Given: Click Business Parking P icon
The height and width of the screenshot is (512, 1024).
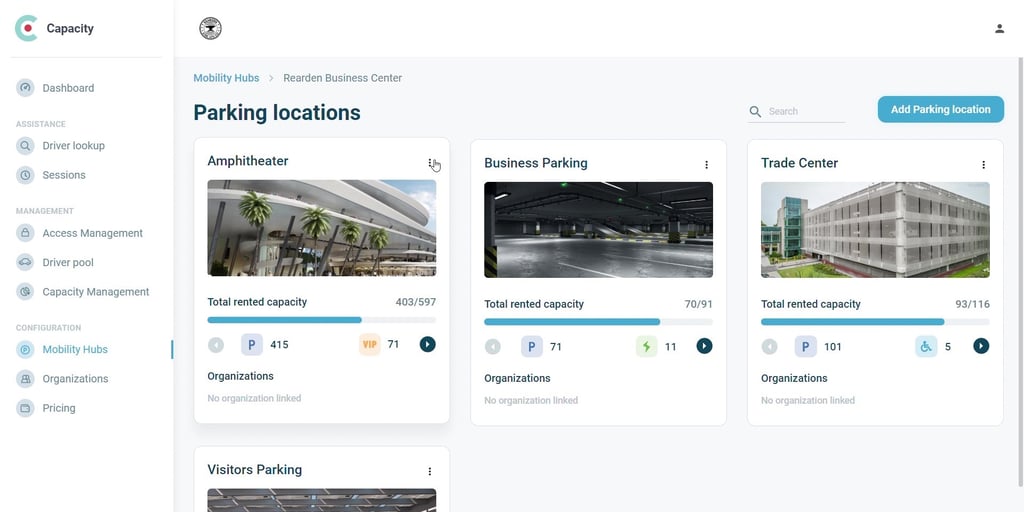Looking at the screenshot, I should (x=532, y=346).
